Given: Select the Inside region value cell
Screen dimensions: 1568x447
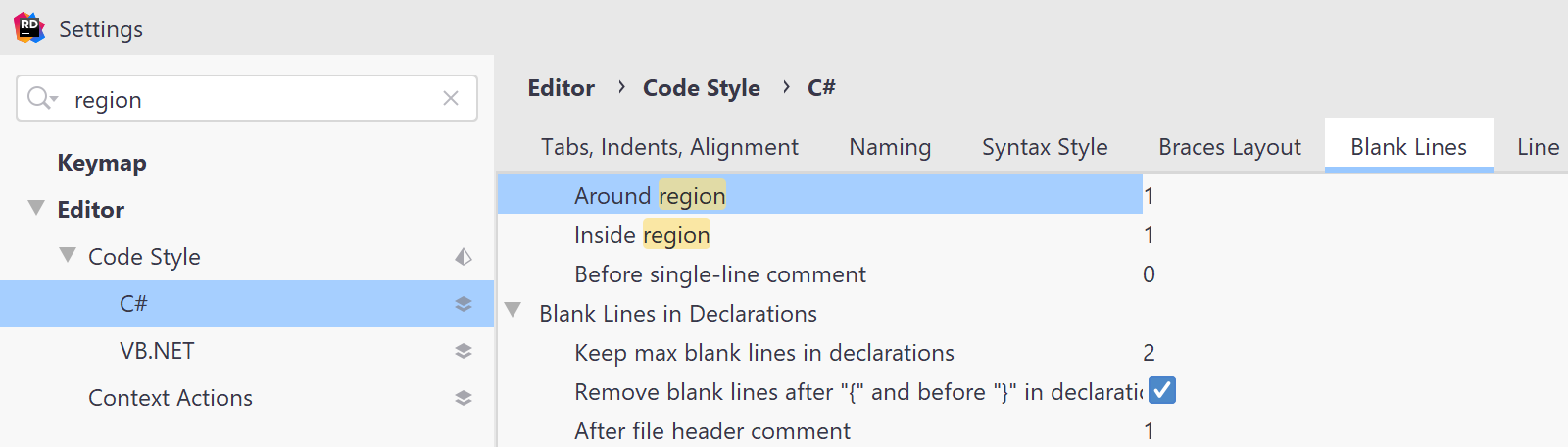Looking at the screenshot, I should click(x=1149, y=235).
